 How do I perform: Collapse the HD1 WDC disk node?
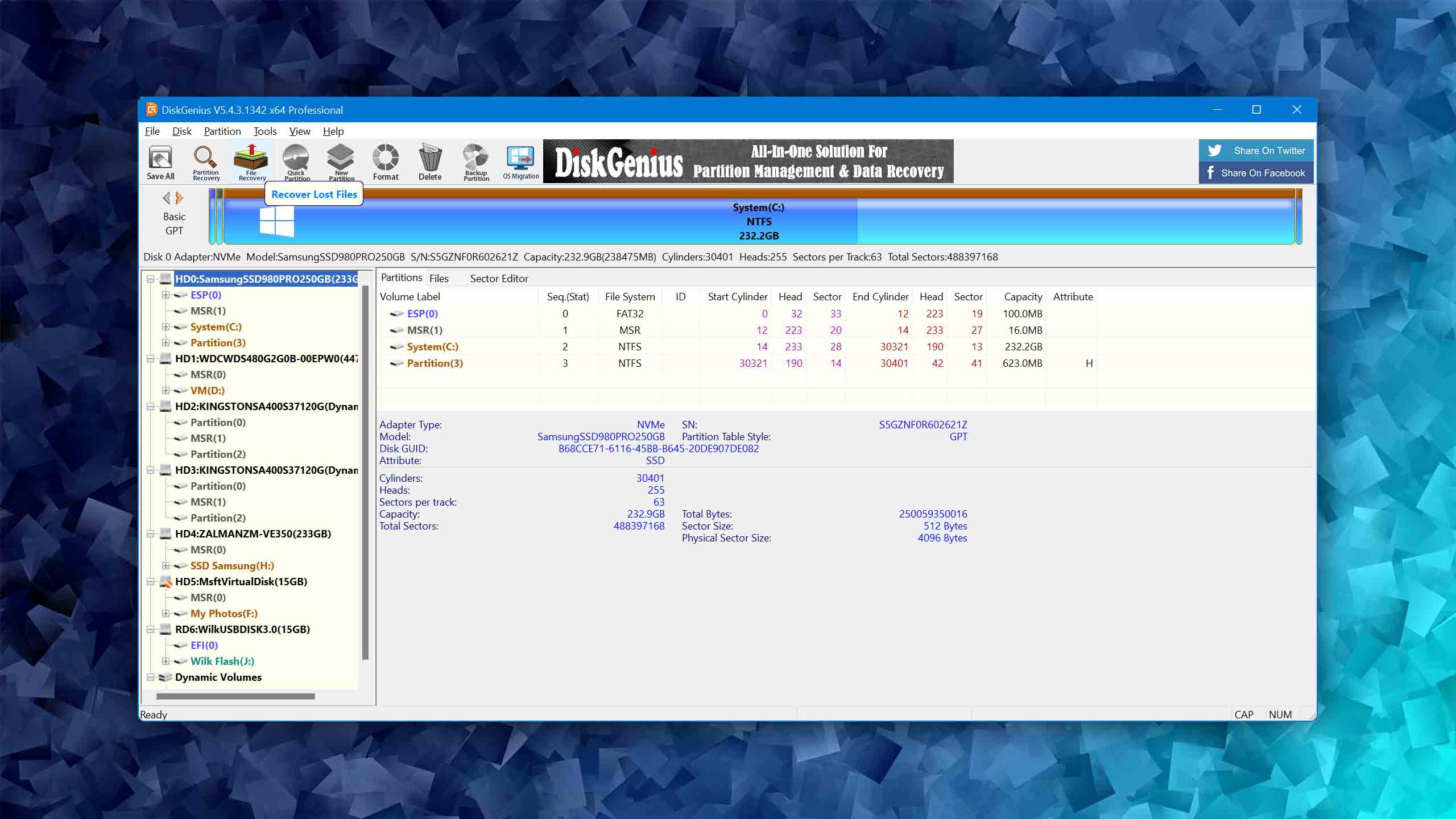pos(150,358)
